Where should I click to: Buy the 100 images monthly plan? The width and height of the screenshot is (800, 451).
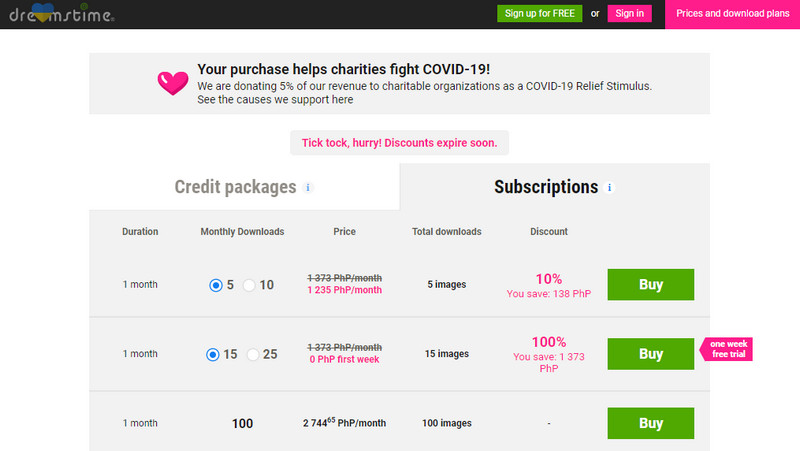(651, 423)
